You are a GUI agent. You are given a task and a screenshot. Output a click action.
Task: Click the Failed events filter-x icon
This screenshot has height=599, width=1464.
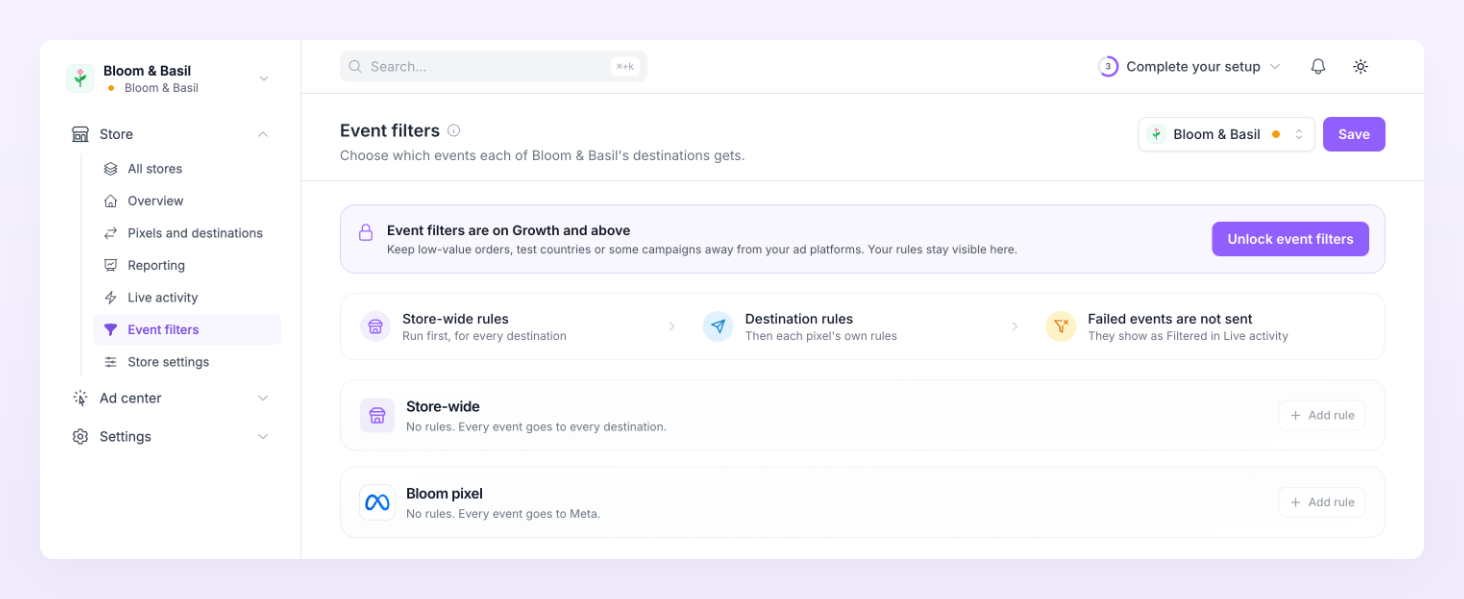click(1061, 327)
